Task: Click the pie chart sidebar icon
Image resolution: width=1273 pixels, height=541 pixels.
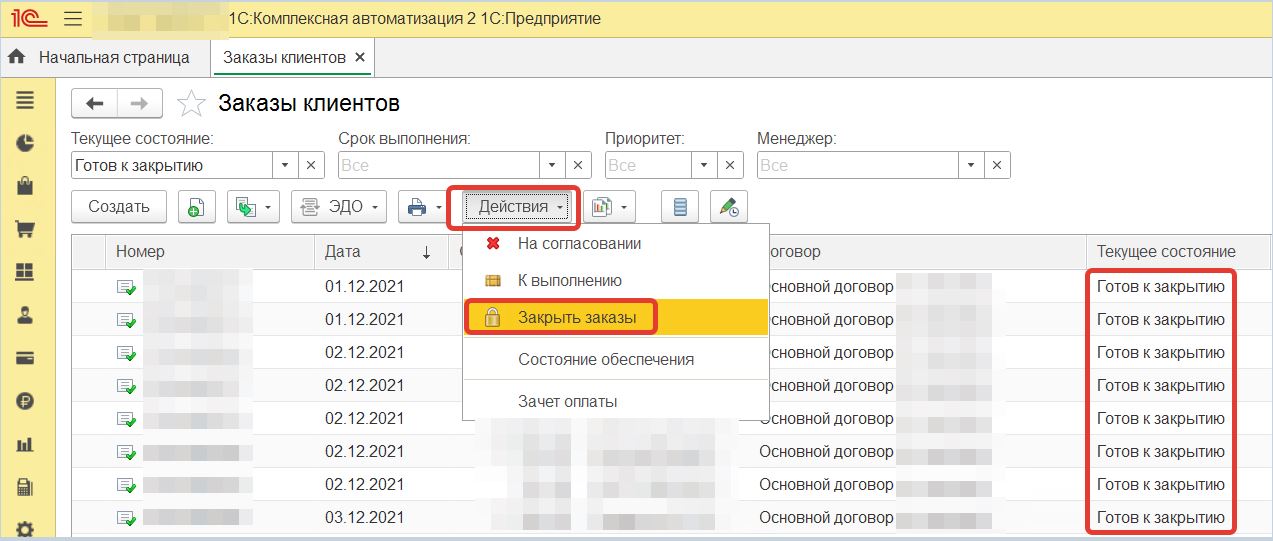Action: pyautogui.click(x=25, y=143)
